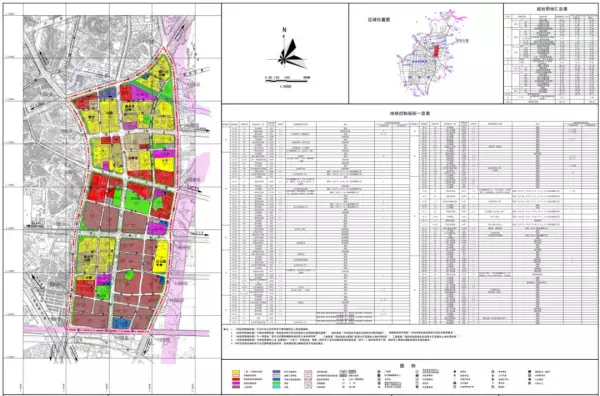600x396 pixels.
Task: Click the 图例 legend heading
Action: pyautogui.click(x=409, y=365)
